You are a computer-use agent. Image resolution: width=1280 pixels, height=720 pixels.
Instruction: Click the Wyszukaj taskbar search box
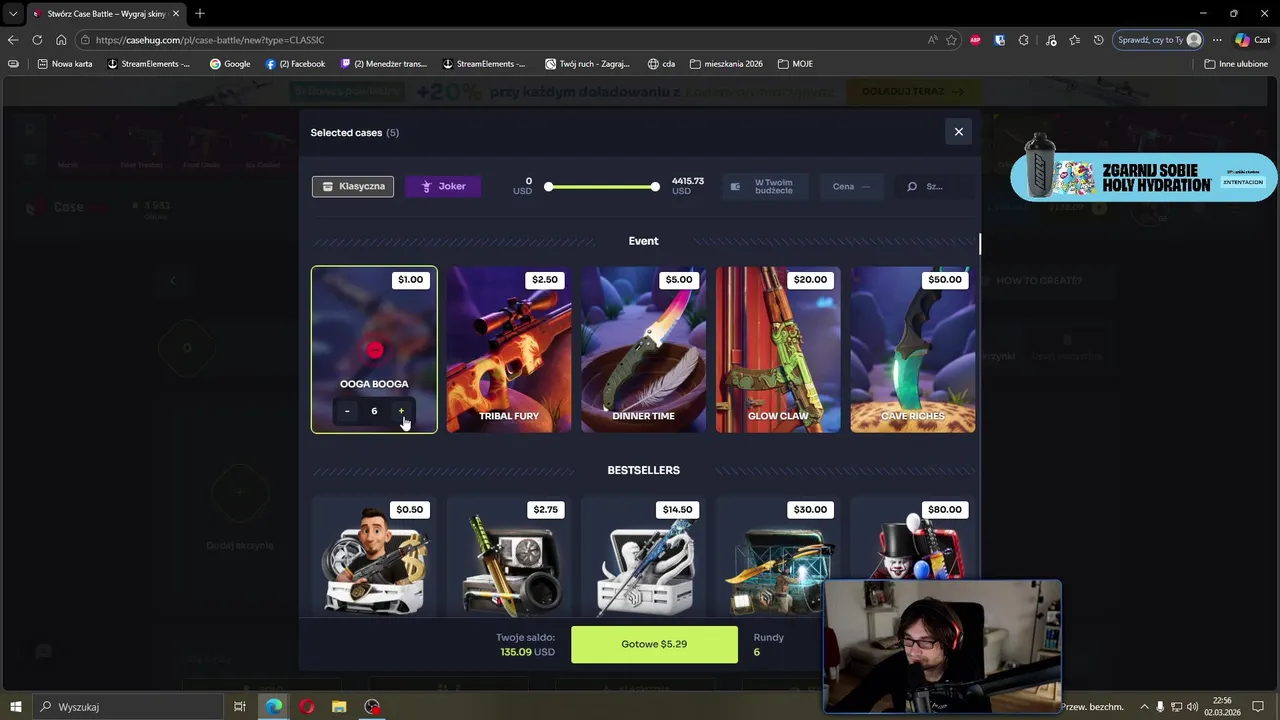coord(129,707)
